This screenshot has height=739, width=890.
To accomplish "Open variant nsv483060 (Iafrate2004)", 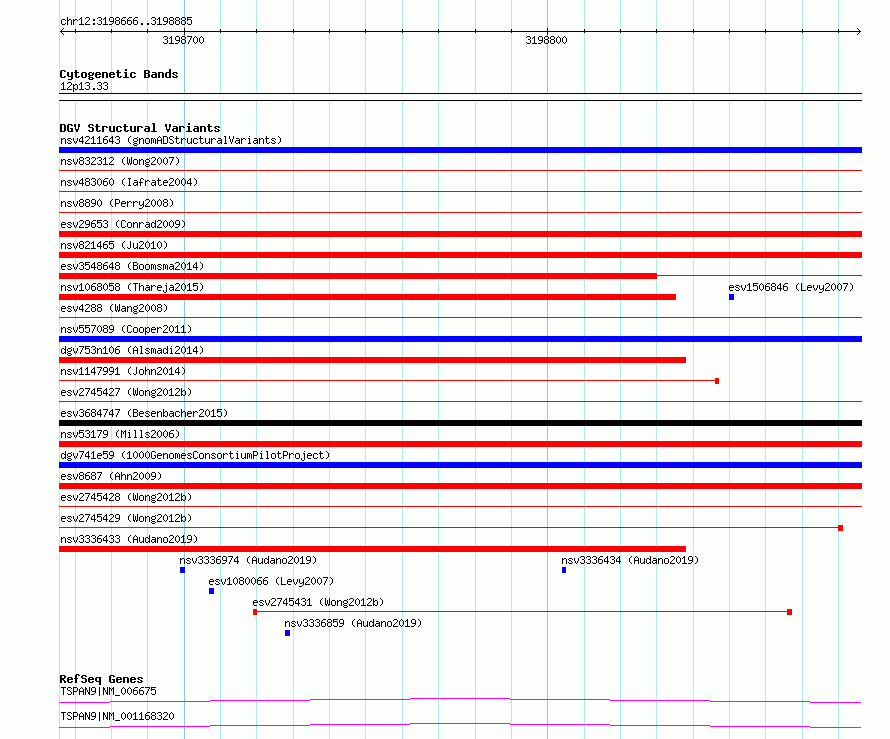I will 129,182.
